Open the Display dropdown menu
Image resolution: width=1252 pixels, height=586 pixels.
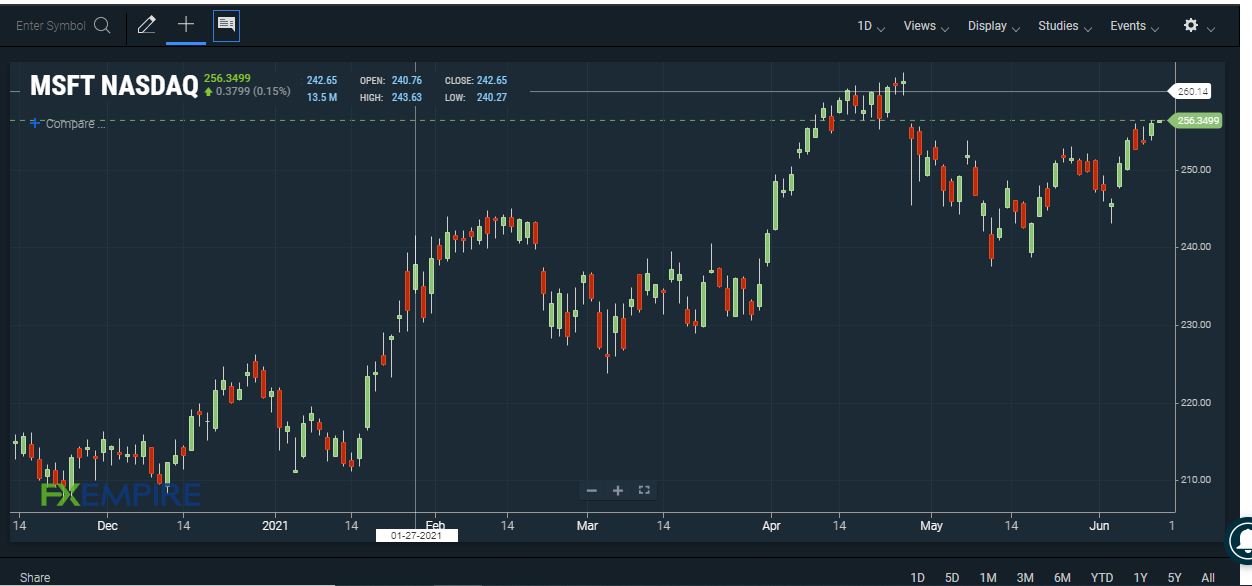(994, 26)
